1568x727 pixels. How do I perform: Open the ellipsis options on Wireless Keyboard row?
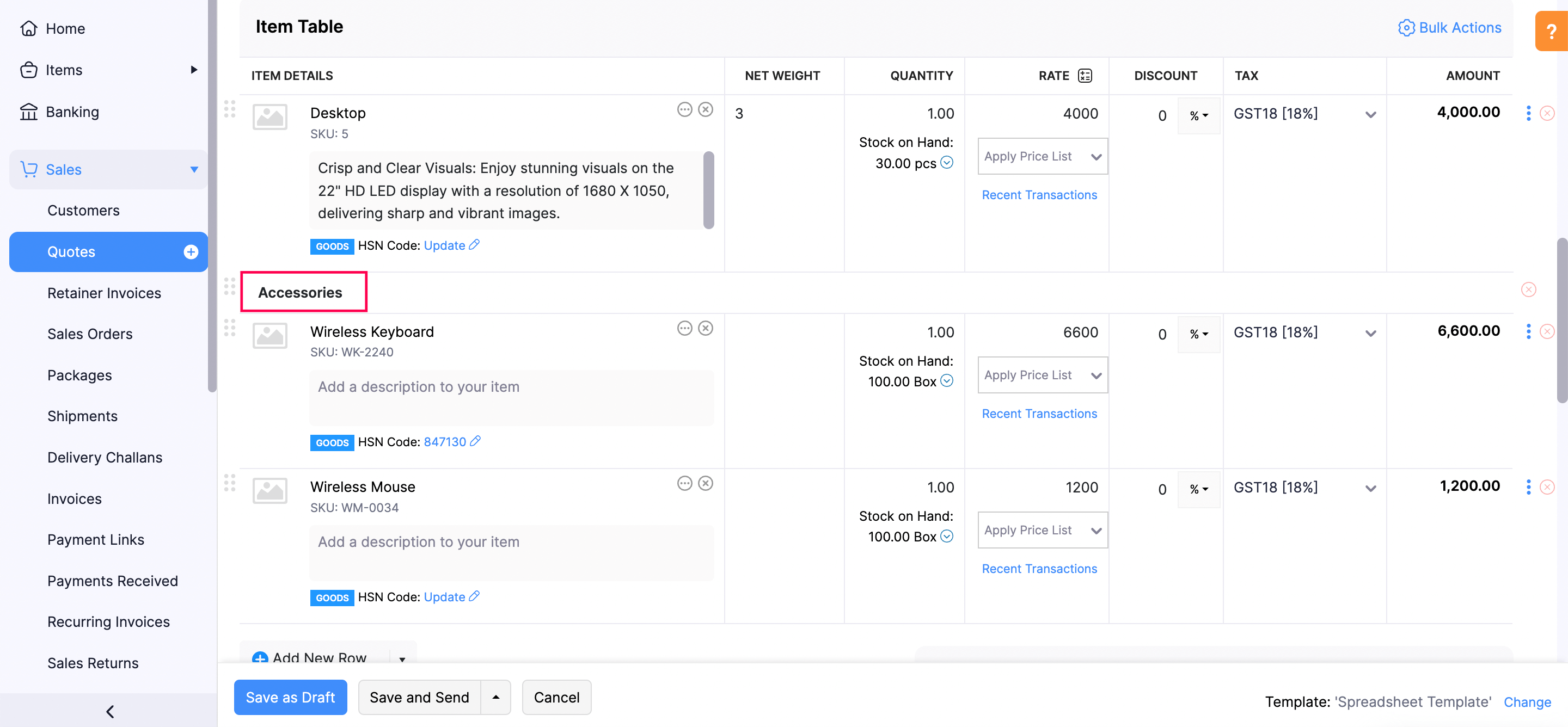pos(685,328)
